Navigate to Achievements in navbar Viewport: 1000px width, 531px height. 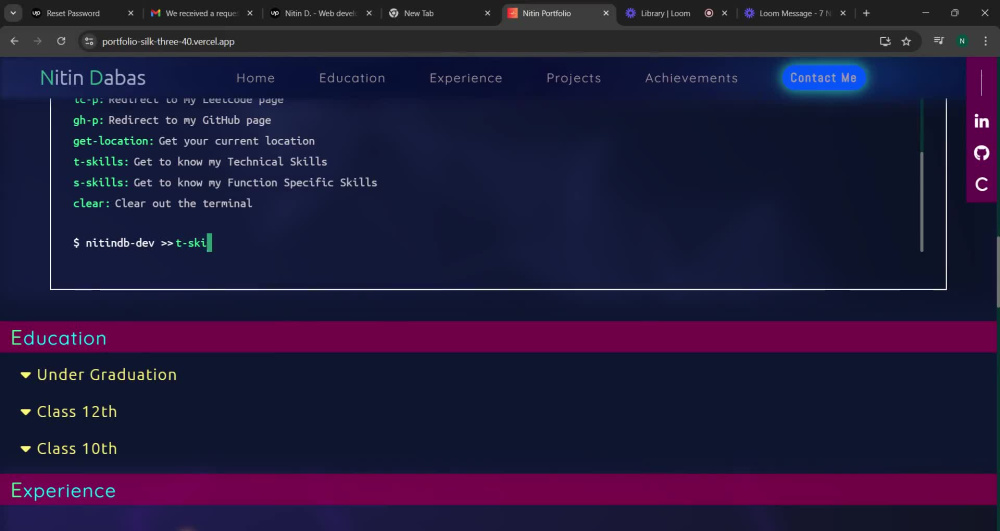point(691,78)
